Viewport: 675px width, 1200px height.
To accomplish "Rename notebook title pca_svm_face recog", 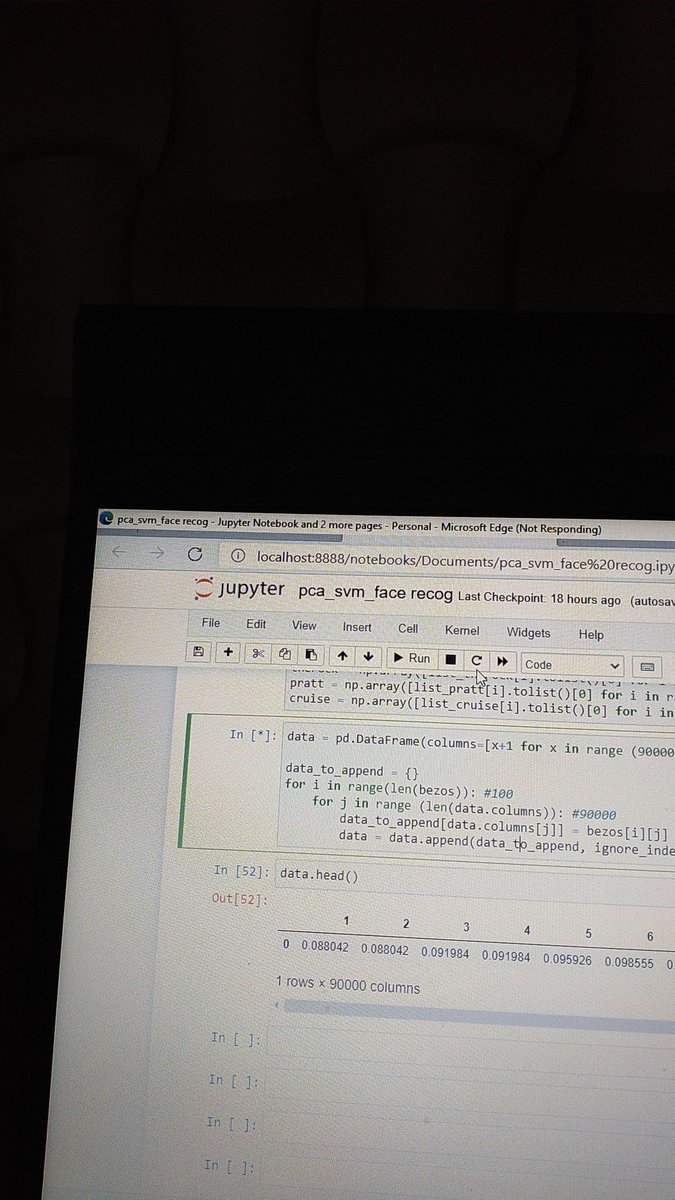I will coord(375,593).
